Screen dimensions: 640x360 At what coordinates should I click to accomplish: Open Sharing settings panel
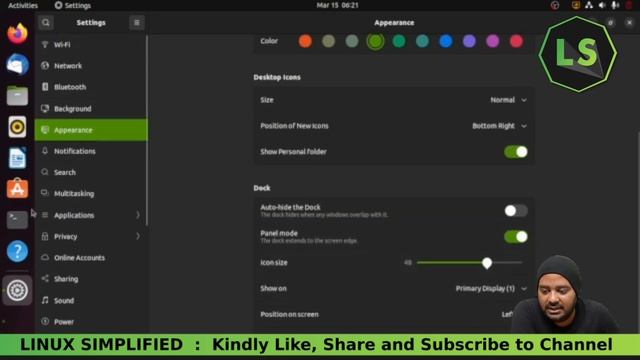point(91,278)
